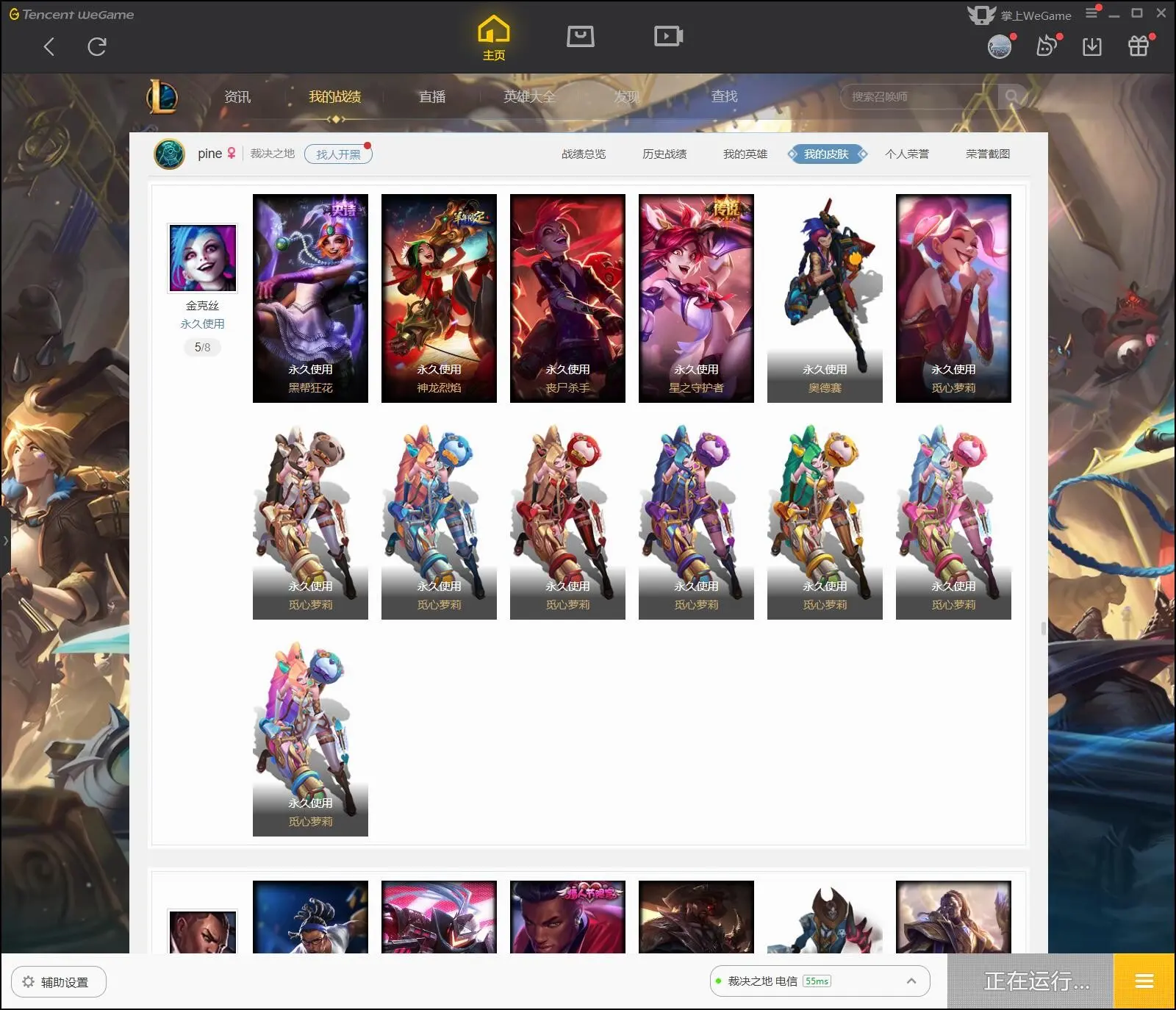Click the League of Legends logo
1176x1010 pixels.
(x=162, y=96)
